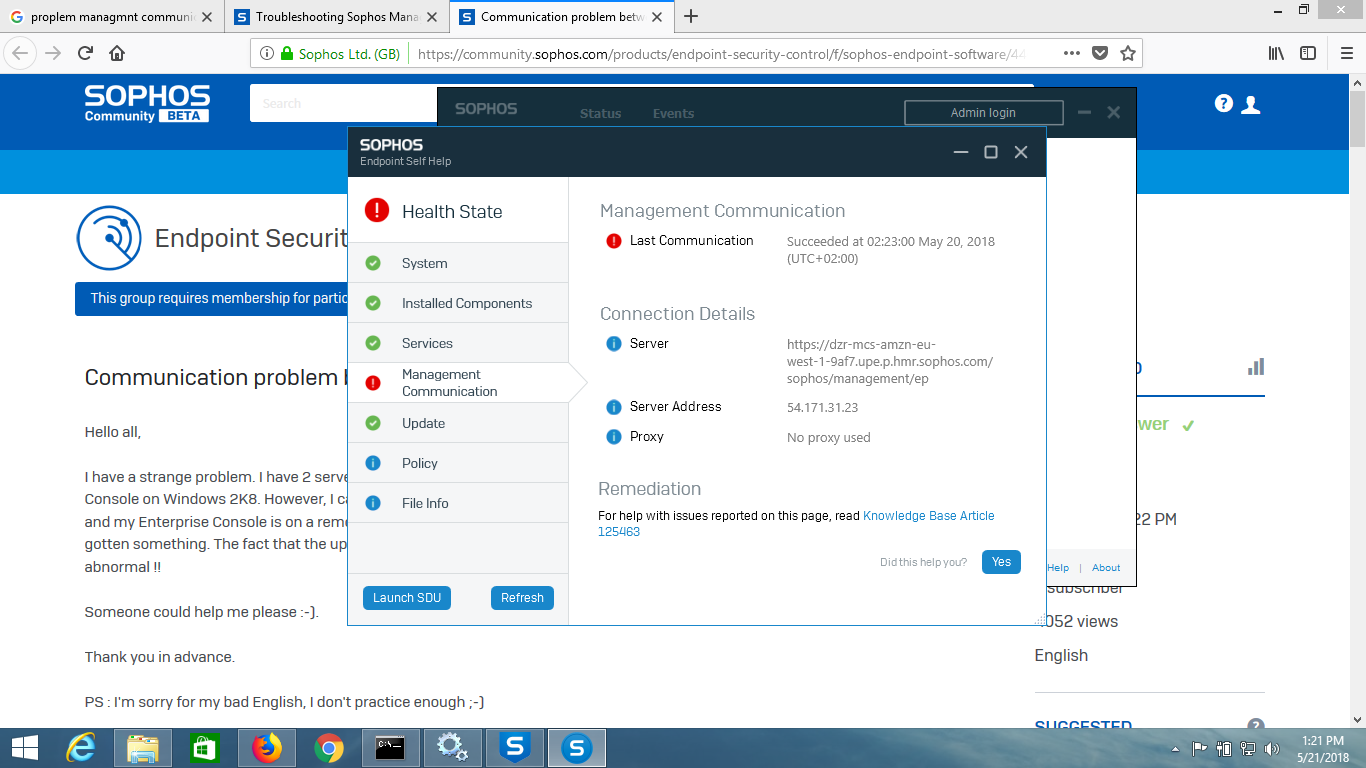
Task: Open page actions three-dot menu
Action: pos(1071,54)
